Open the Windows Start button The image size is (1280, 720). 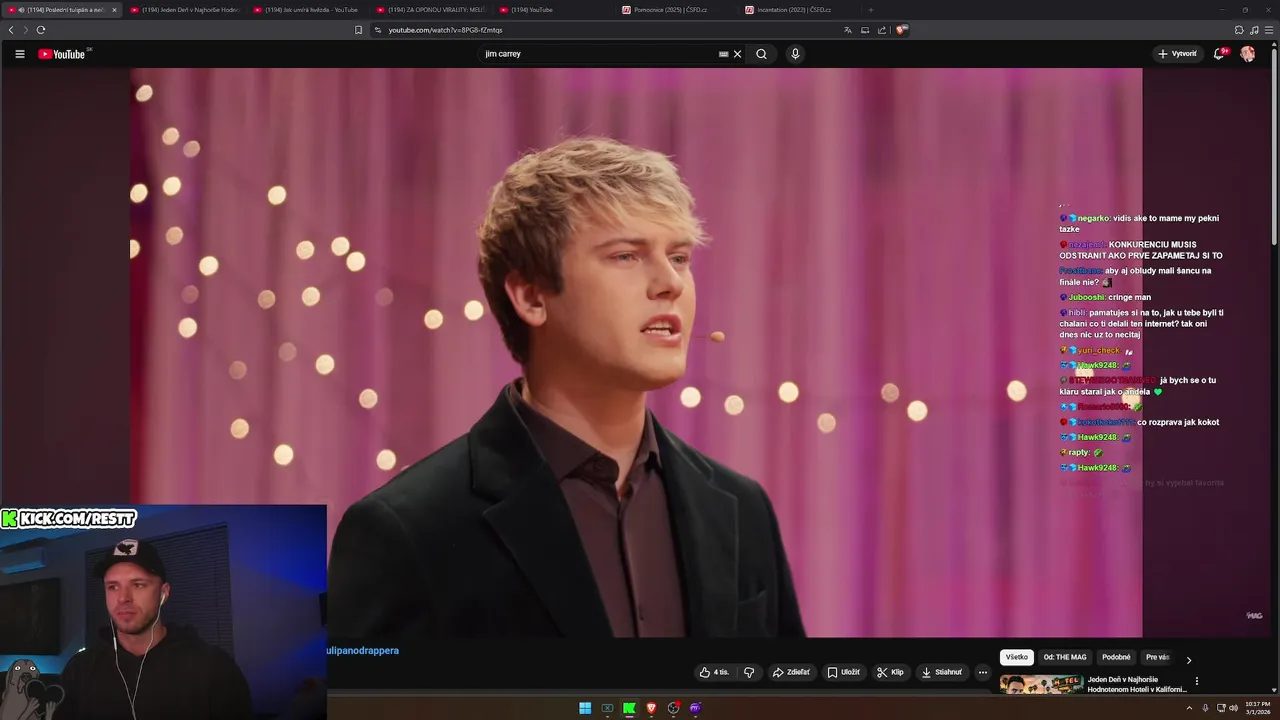(x=585, y=708)
